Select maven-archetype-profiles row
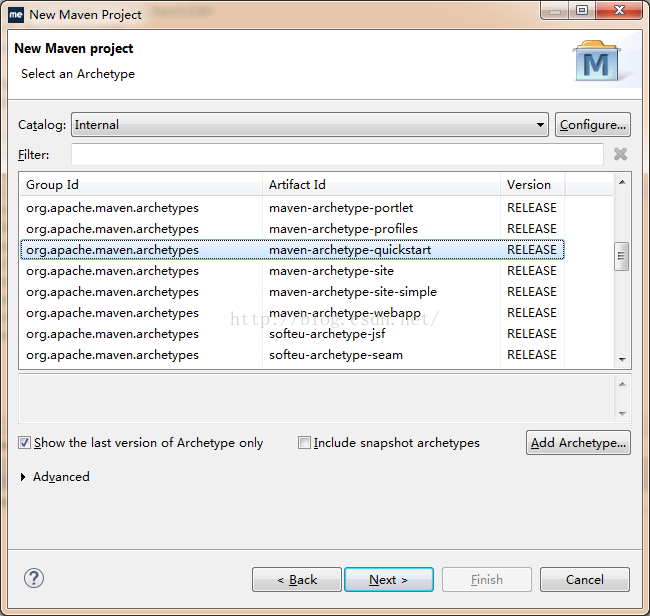This screenshot has height=616, width=650. (x=292, y=229)
